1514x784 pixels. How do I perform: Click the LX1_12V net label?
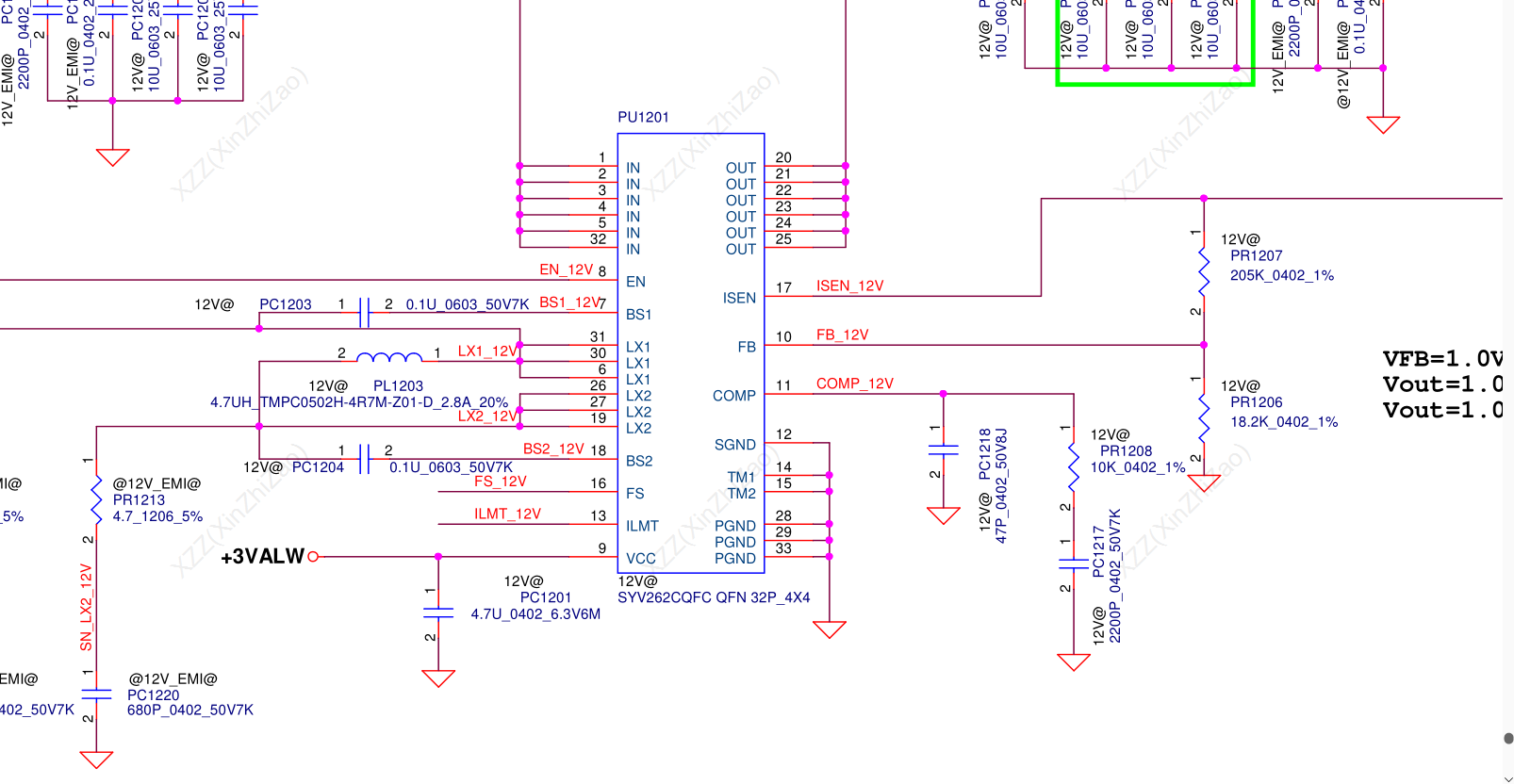487,351
